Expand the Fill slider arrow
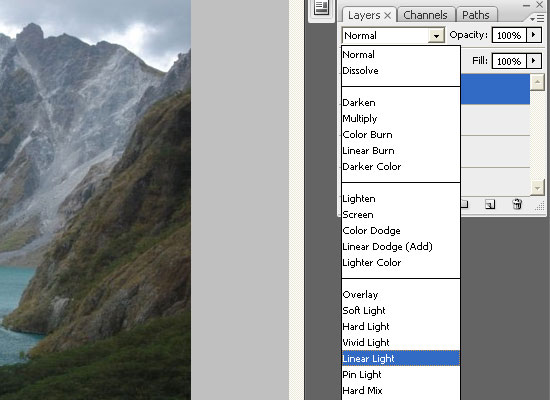The image size is (550, 400). [x=534, y=61]
